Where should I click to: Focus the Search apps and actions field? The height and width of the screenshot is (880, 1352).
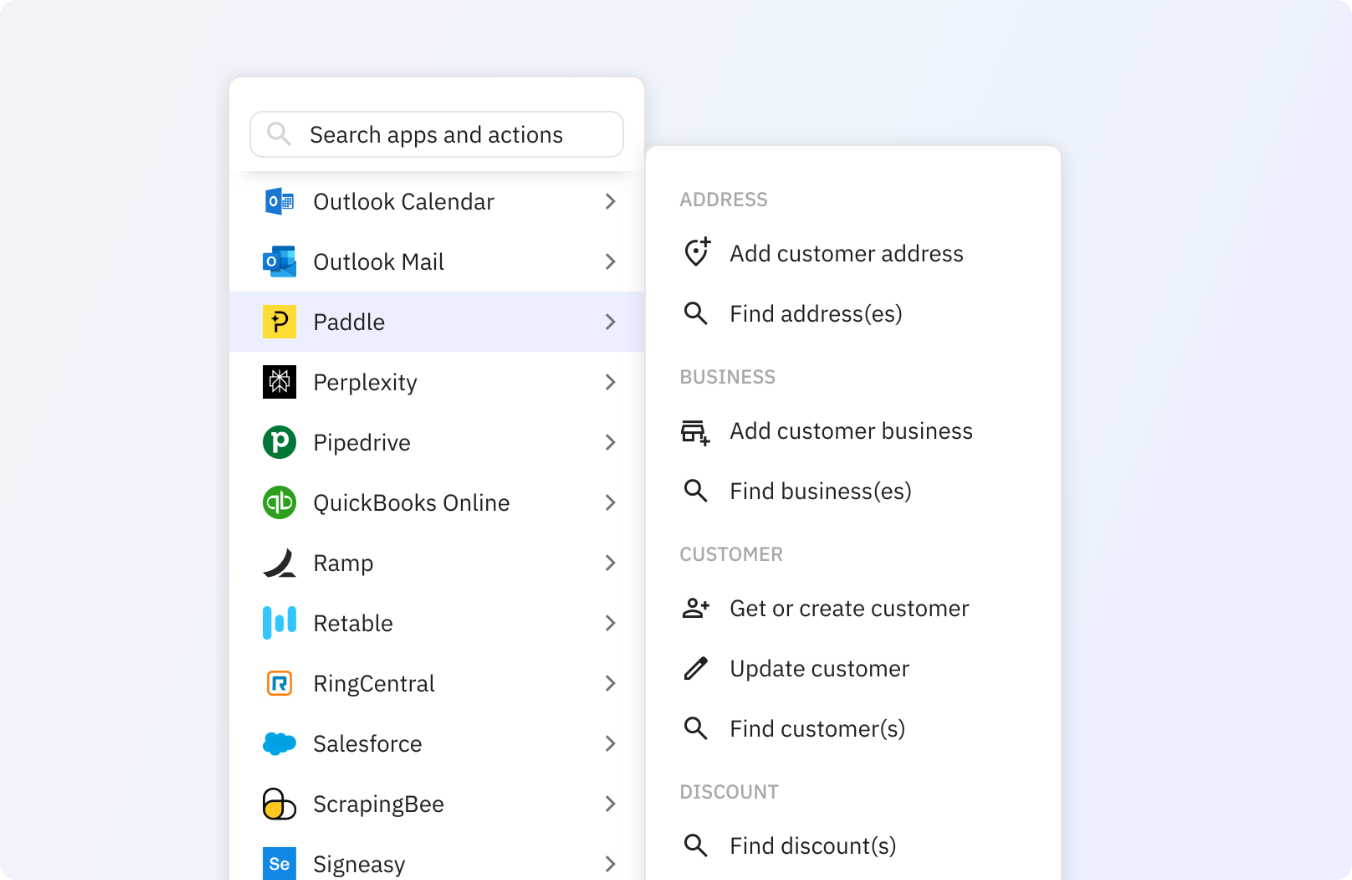437,134
